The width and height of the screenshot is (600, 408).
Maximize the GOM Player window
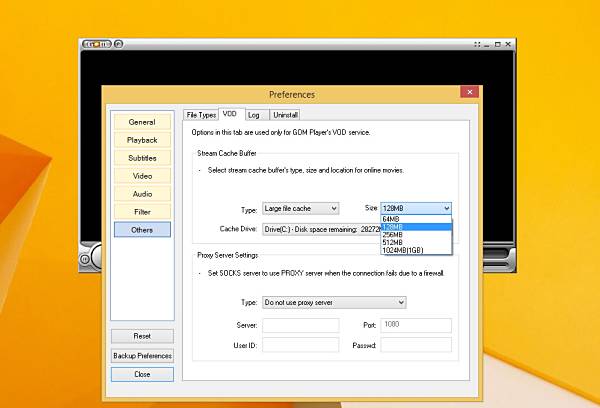497,44
